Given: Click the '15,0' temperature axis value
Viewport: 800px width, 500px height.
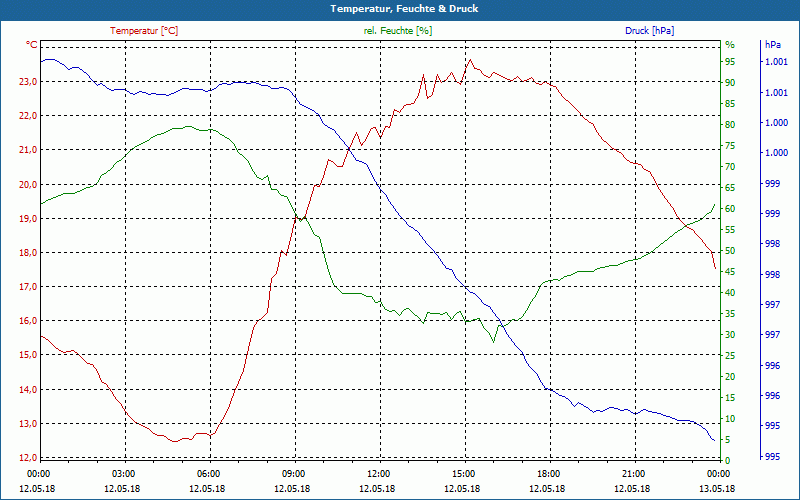Looking at the screenshot, I should 28,355.
